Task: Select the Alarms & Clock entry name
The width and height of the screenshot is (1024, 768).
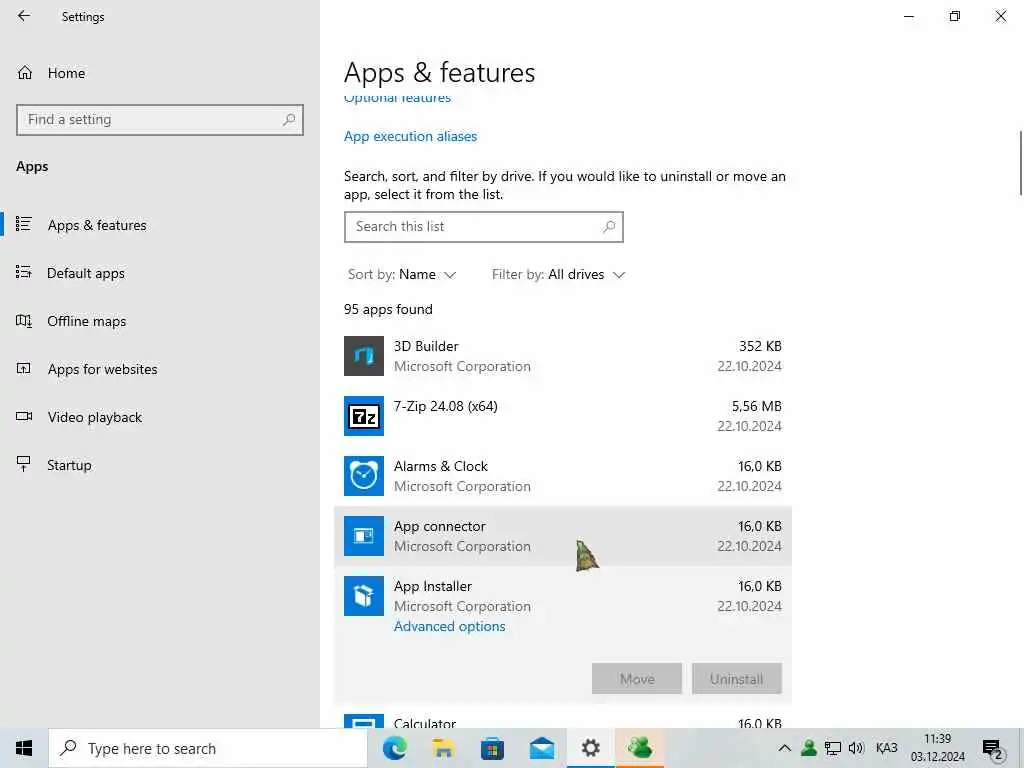Action: [x=441, y=466]
